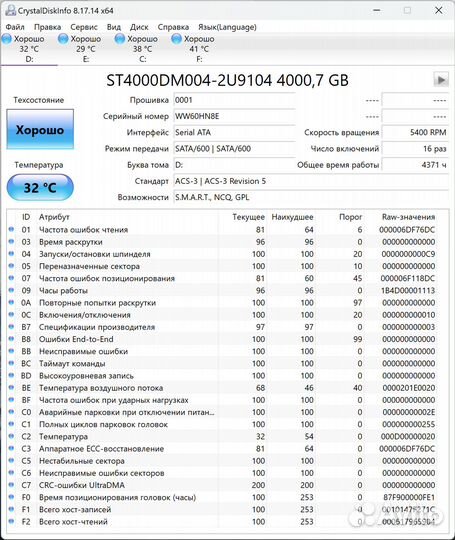Click the Наихудшее column header
455x540 pixels.
[292, 217]
